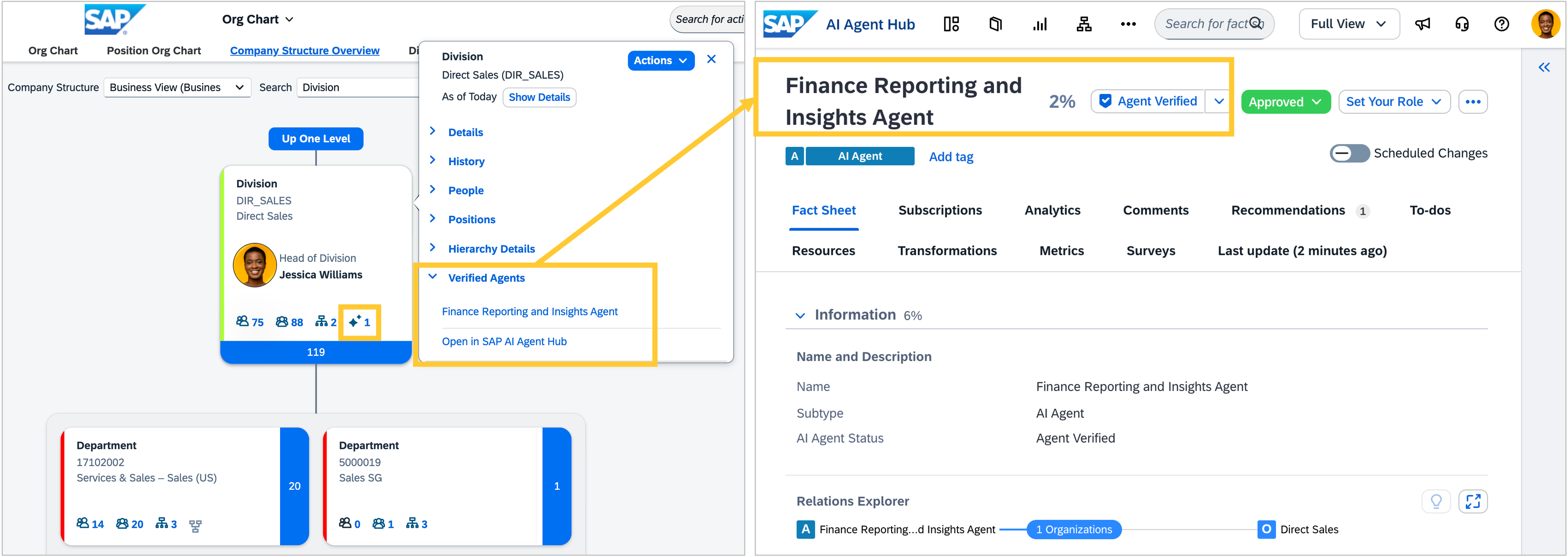Collapse the Verified Agents section
The height and width of the screenshot is (557, 1568).
(x=432, y=277)
